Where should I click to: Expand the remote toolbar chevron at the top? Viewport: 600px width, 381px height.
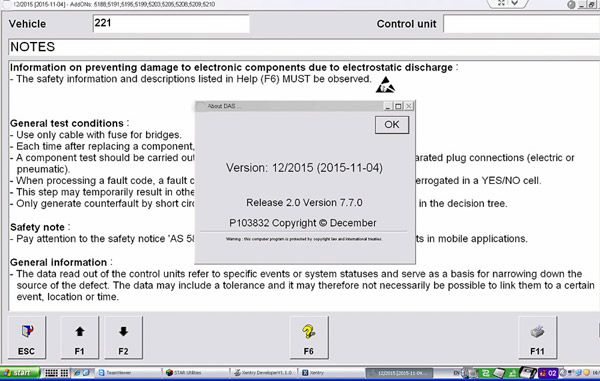(515, 3)
